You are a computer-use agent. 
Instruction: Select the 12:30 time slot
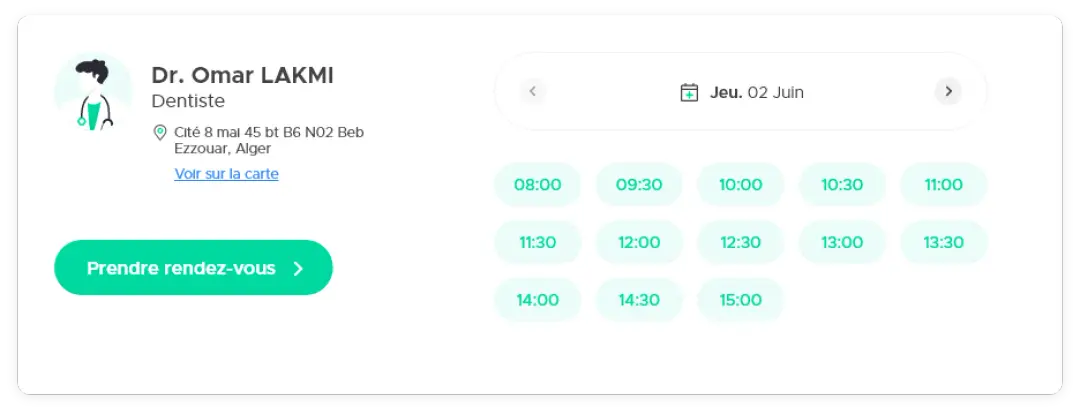(740, 242)
